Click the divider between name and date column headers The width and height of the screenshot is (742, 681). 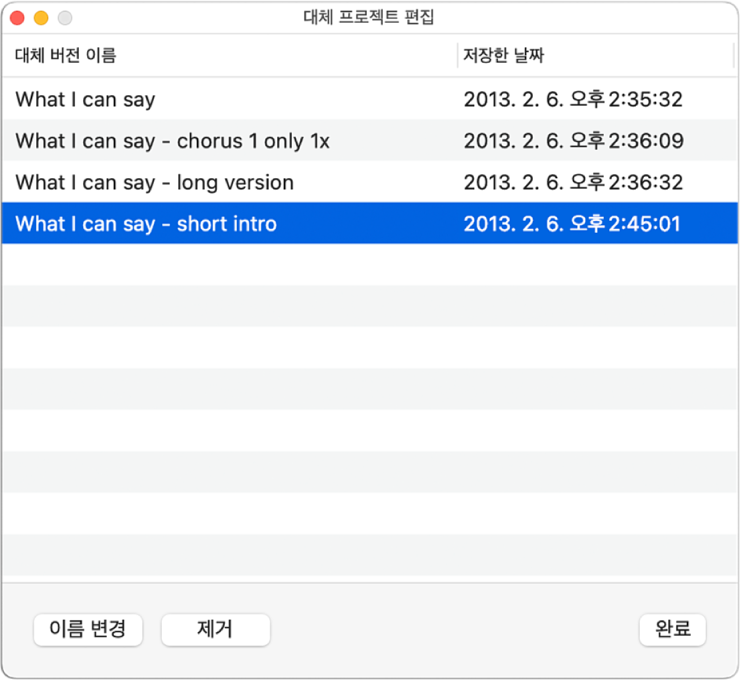point(457,55)
